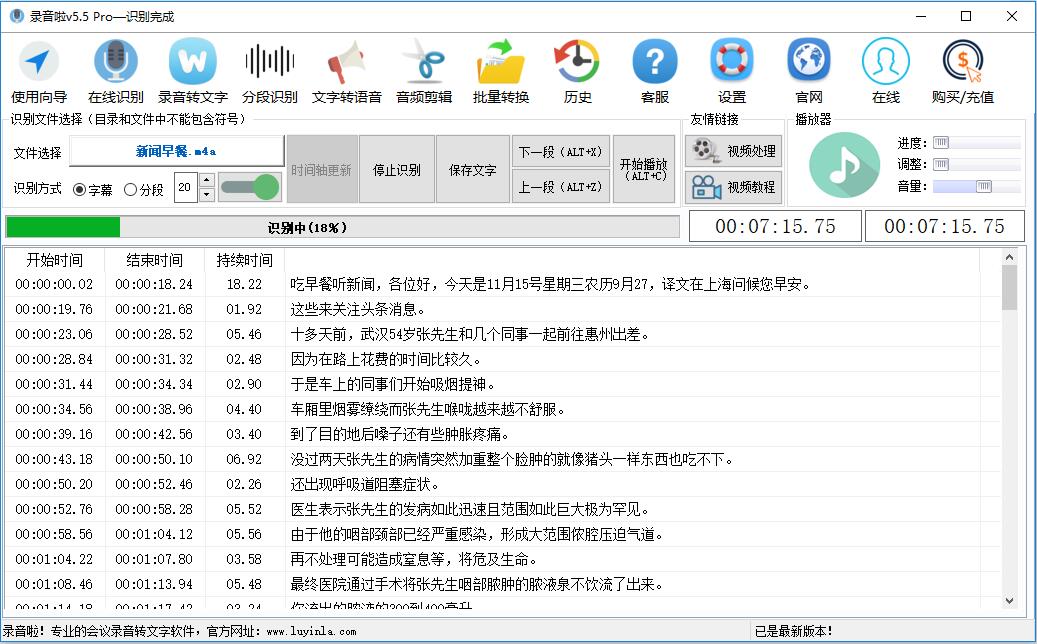Open 历史 history icon
The image size is (1037, 644).
[x=577, y=71]
